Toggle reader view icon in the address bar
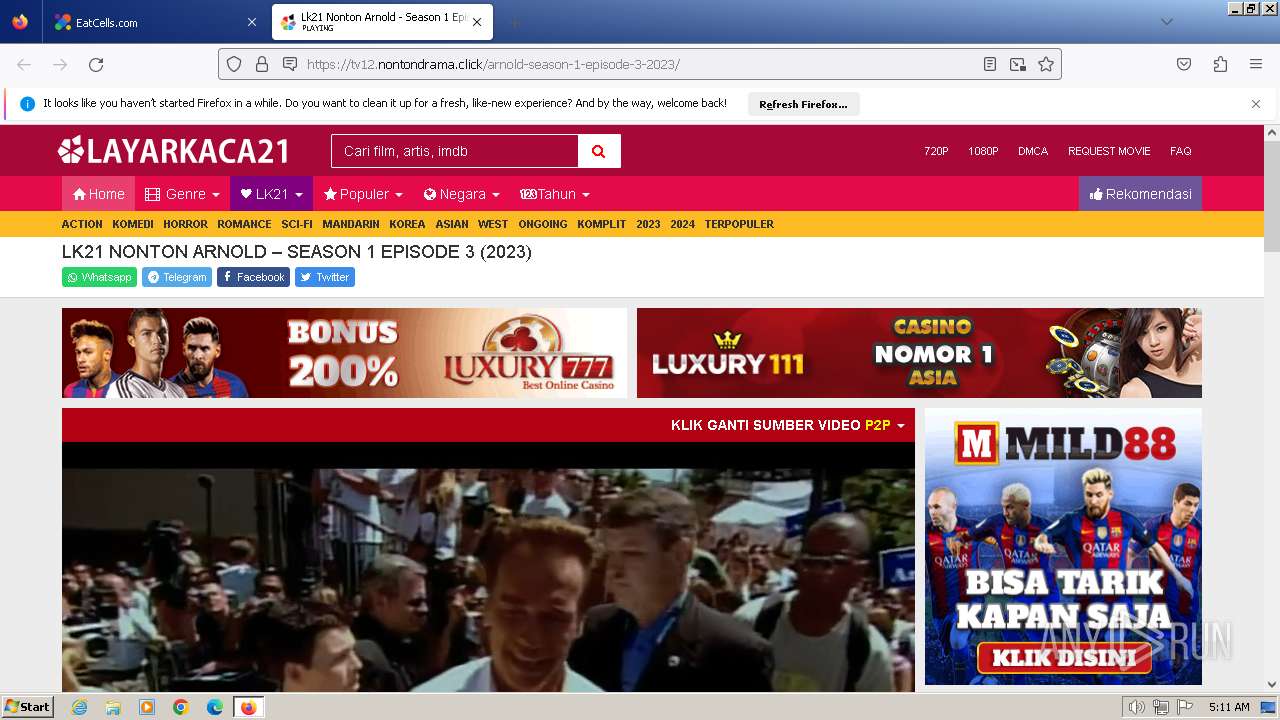 coord(990,64)
